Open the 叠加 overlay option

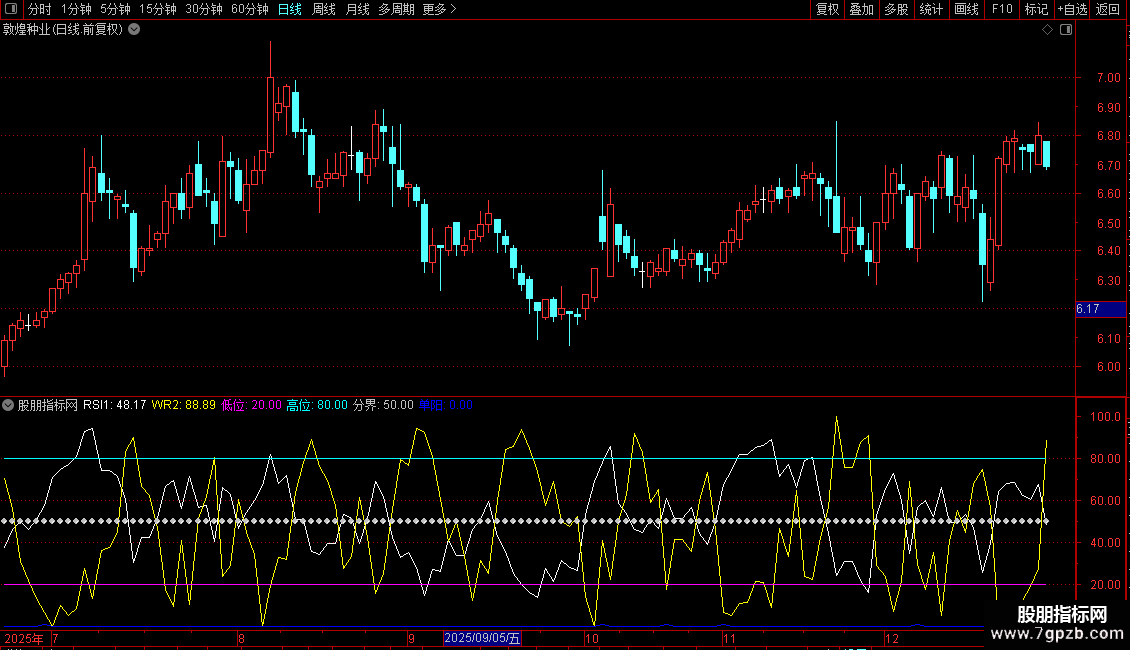861,10
